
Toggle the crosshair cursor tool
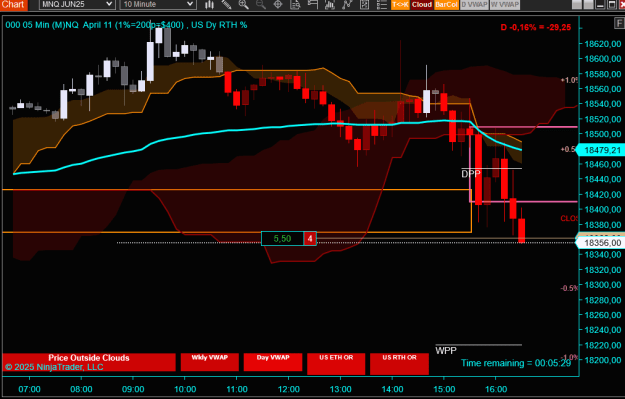tap(278, 5)
